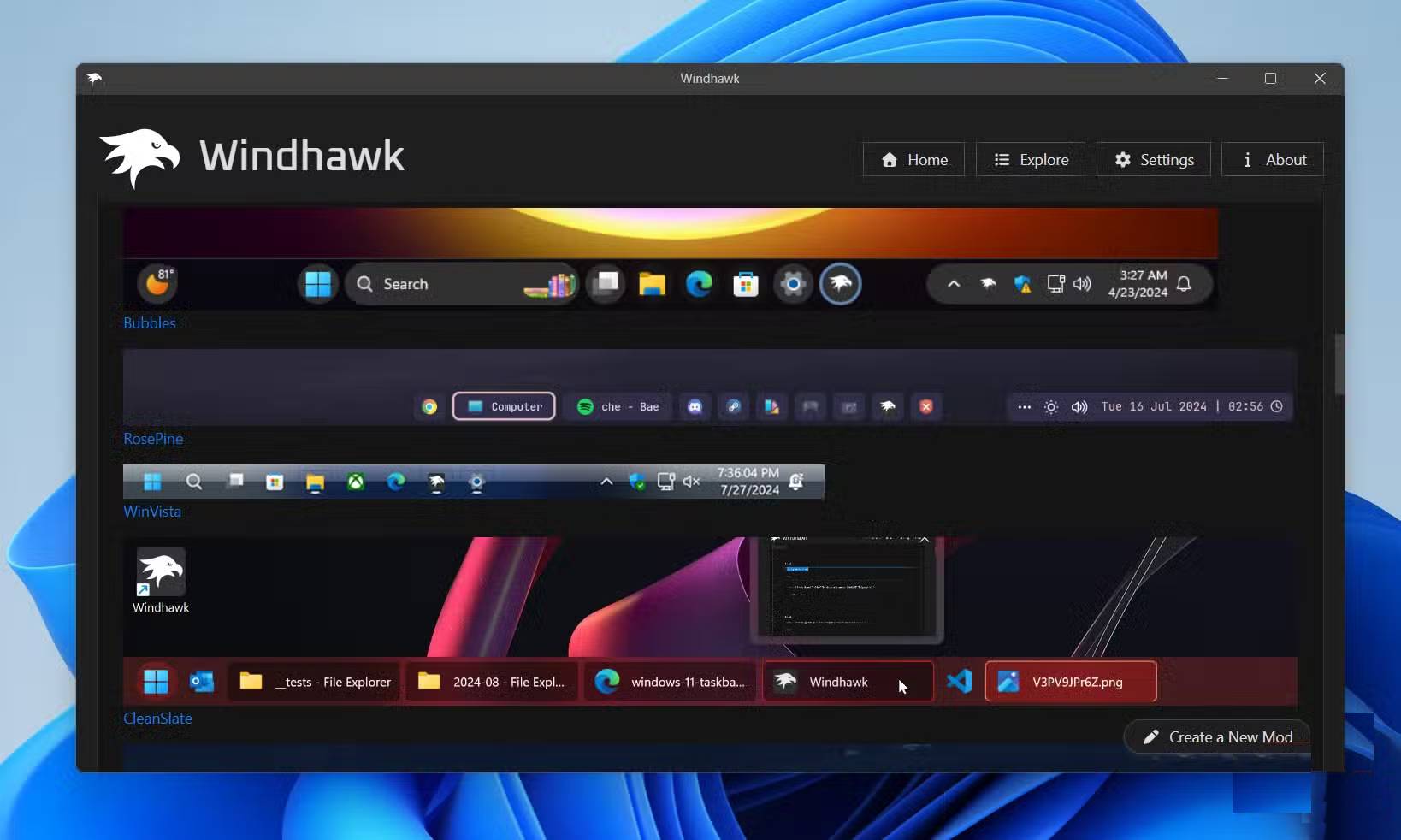
Task: Click the network icon in Bubbles preview tray
Action: click(1056, 284)
